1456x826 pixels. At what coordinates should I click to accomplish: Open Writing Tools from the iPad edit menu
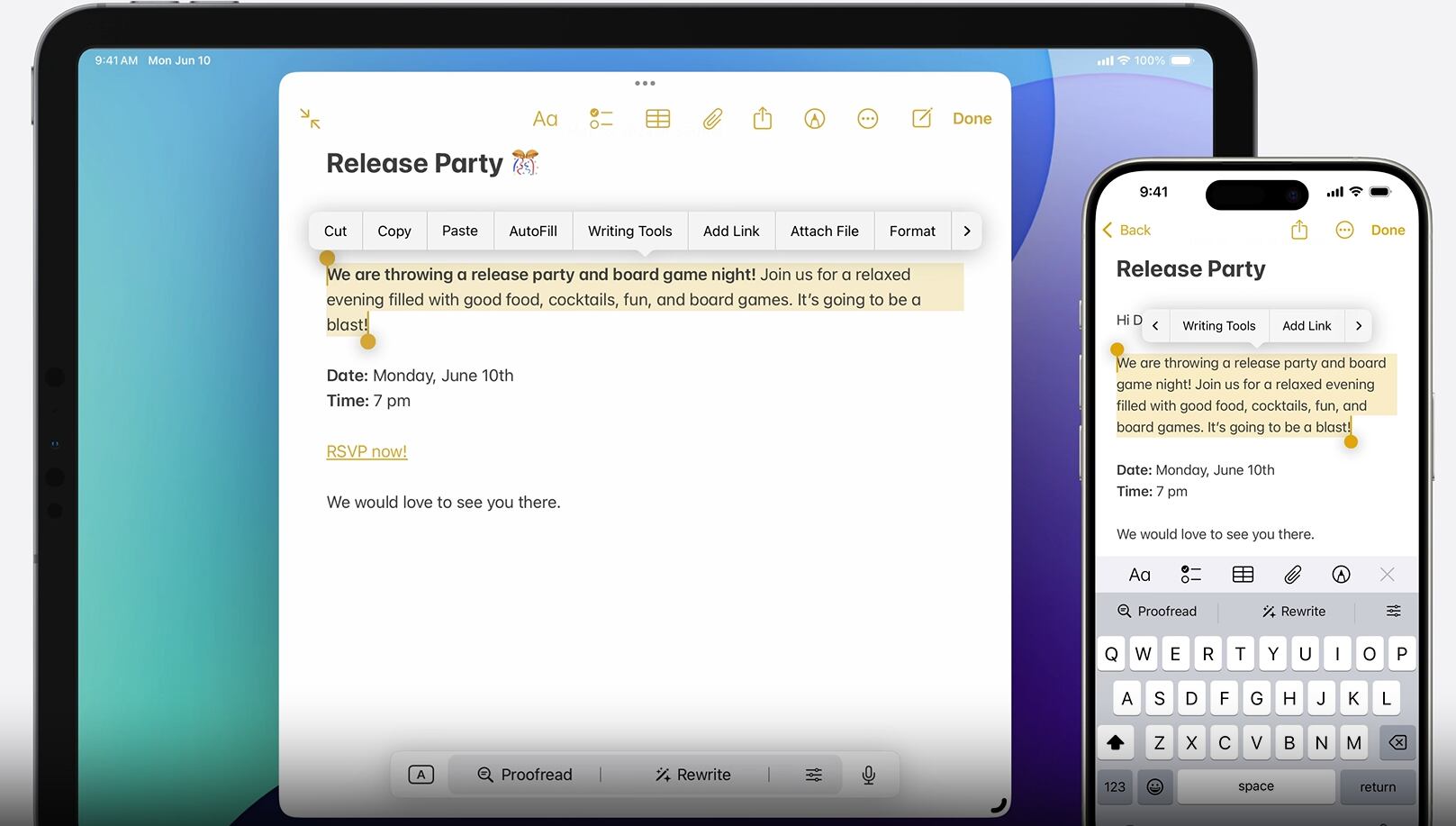tap(630, 231)
